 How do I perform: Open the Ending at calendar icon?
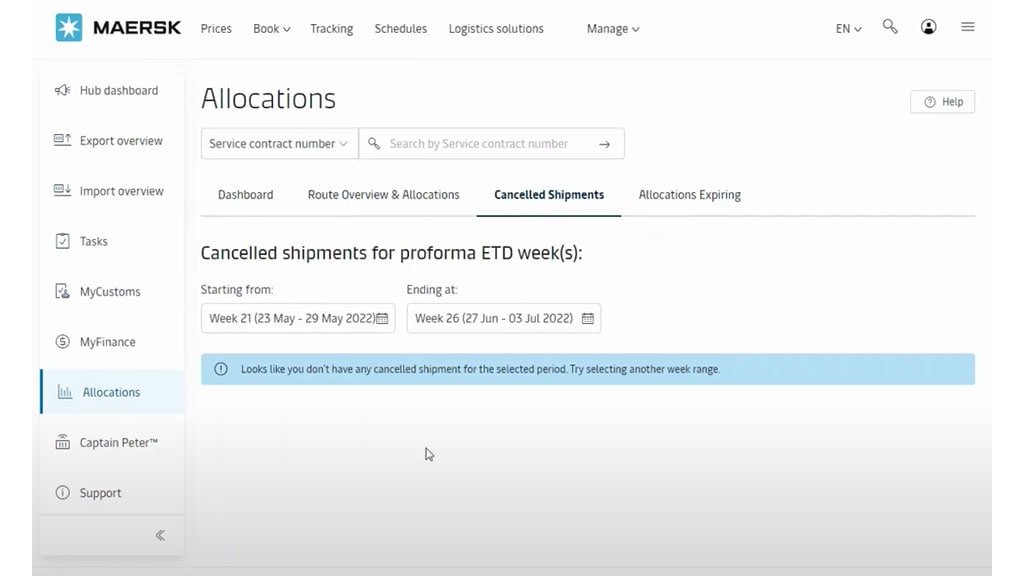[x=587, y=318]
